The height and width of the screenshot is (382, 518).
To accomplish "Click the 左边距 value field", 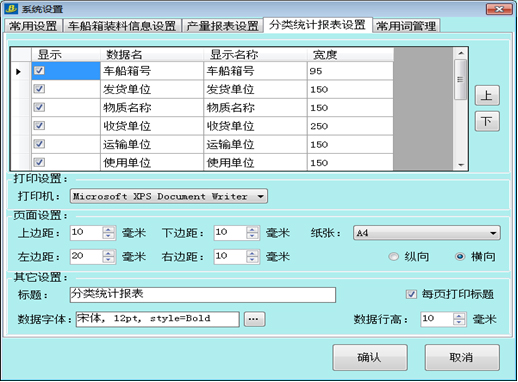I will click(86, 257).
